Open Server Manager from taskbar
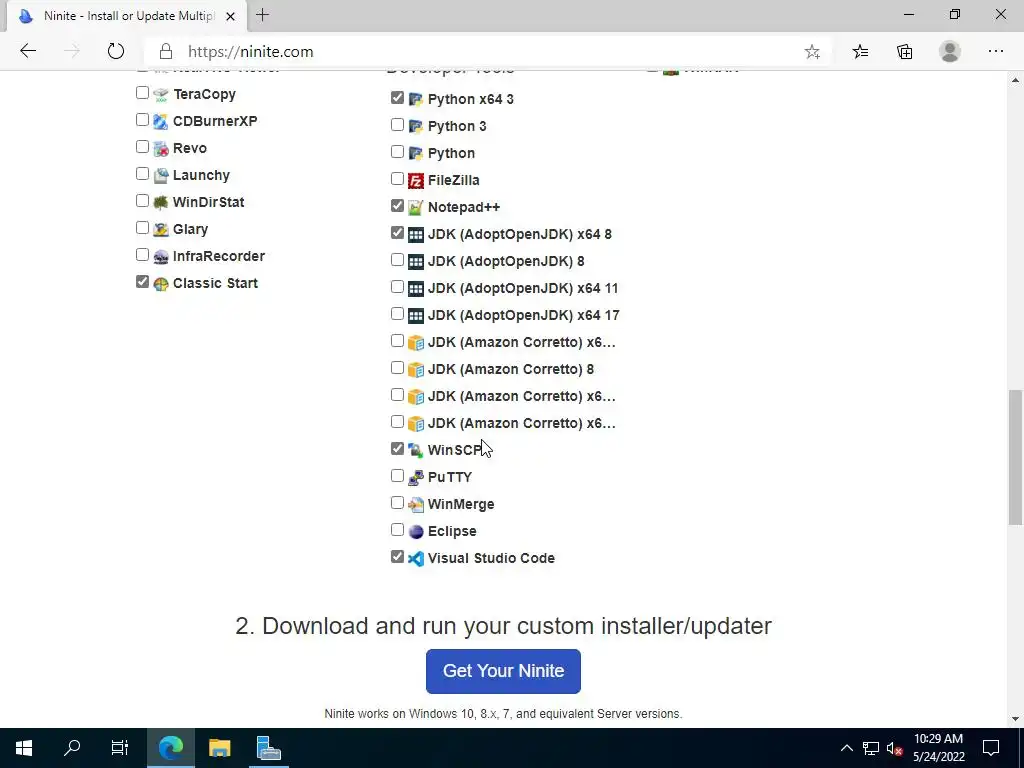 (268, 748)
